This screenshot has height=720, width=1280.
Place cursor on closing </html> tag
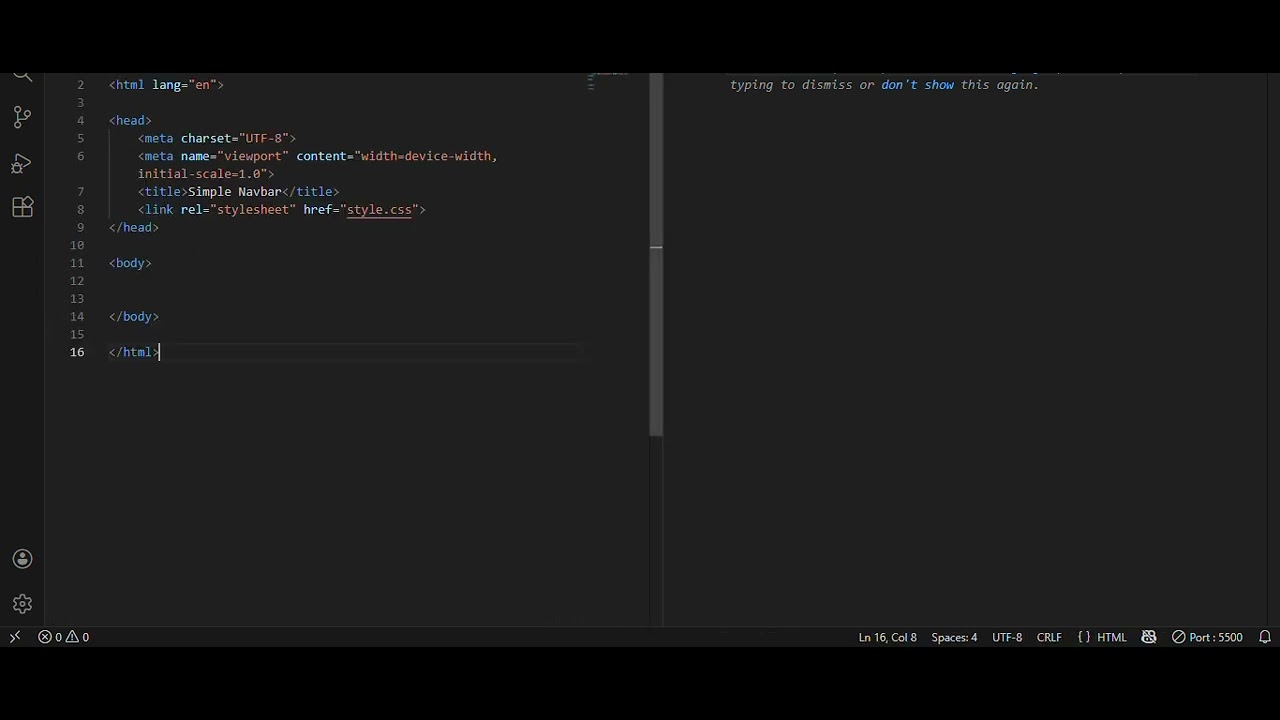pyautogui.click(x=134, y=353)
